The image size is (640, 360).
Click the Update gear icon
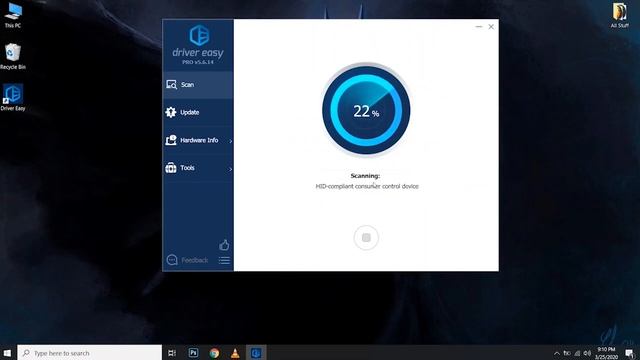(171, 112)
